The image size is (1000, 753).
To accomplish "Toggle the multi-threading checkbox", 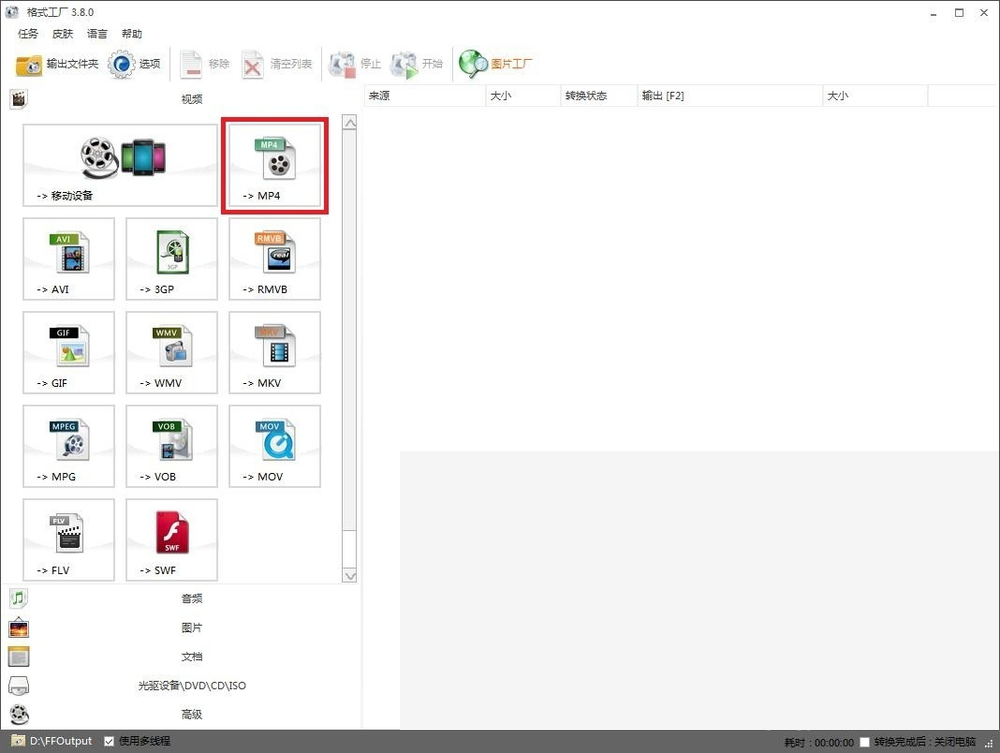I will [x=109, y=741].
